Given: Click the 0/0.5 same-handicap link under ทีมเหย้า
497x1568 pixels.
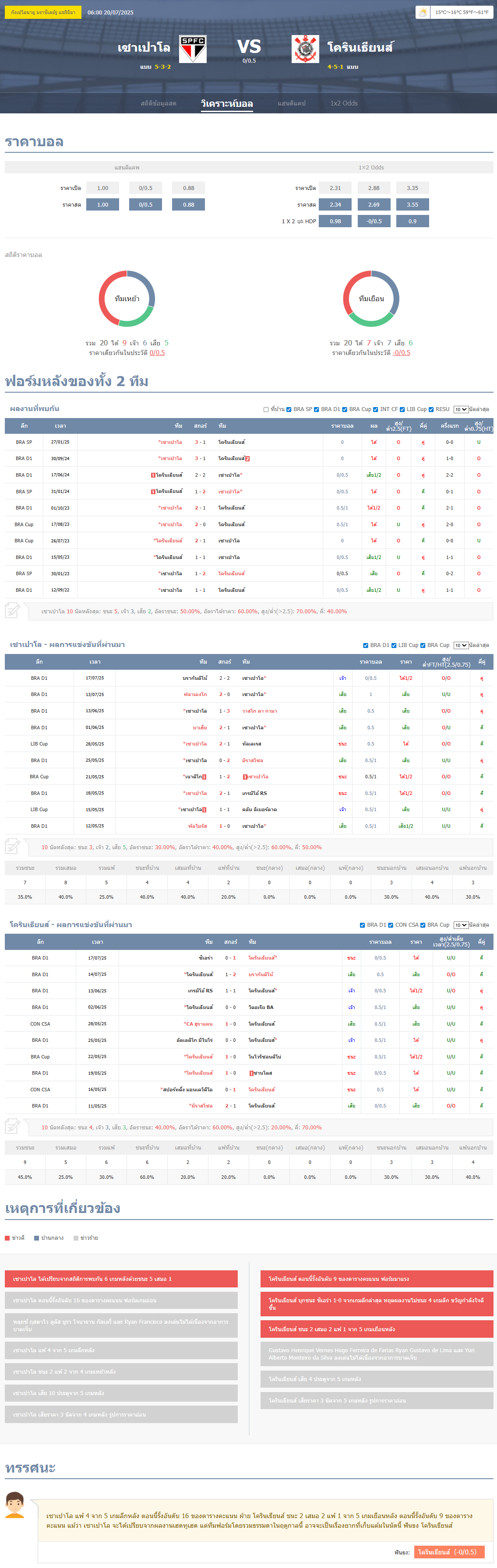Looking at the screenshot, I should pos(157,353).
